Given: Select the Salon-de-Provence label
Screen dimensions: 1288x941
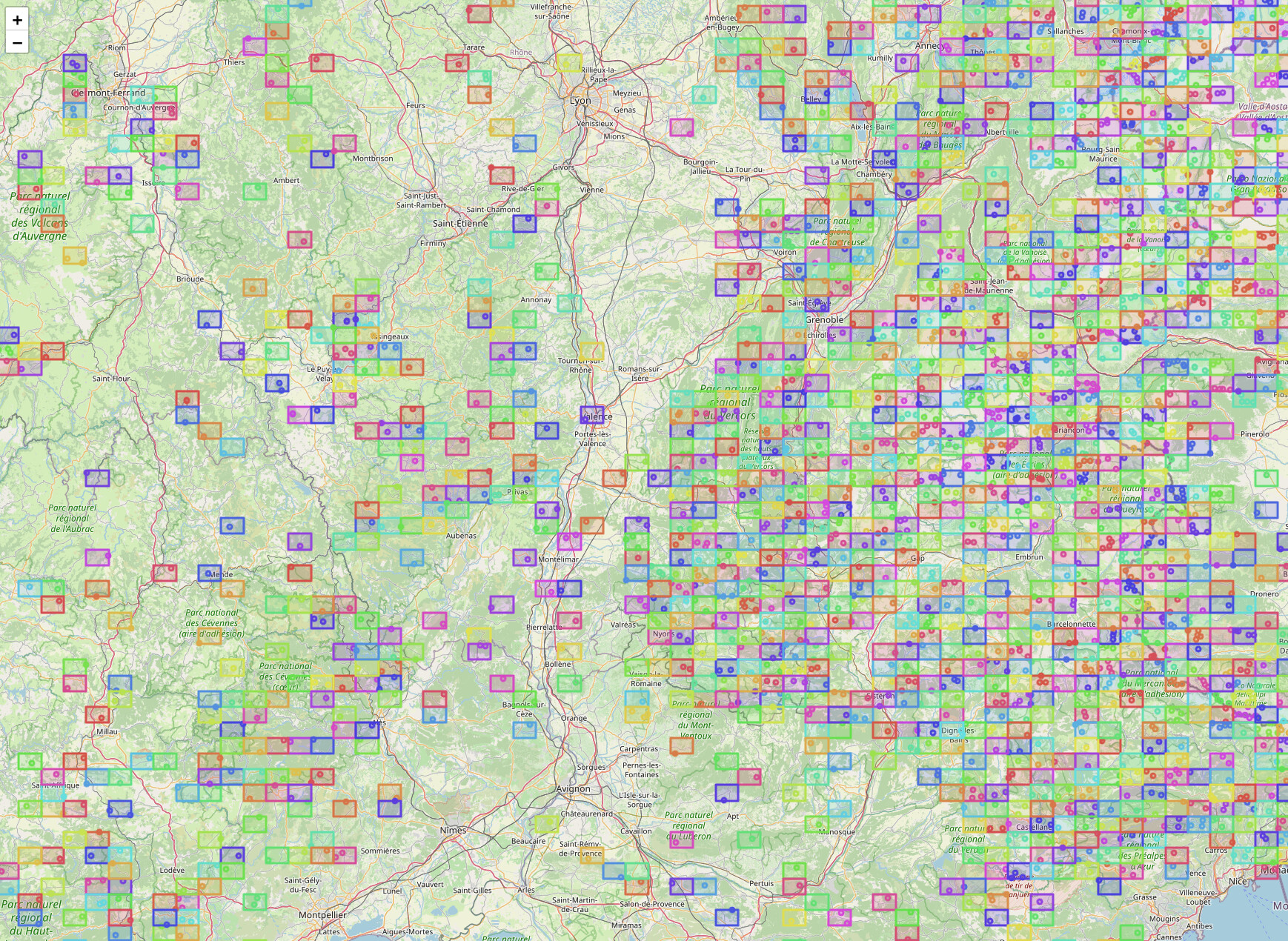Looking at the screenshot, I should point(652,904).
